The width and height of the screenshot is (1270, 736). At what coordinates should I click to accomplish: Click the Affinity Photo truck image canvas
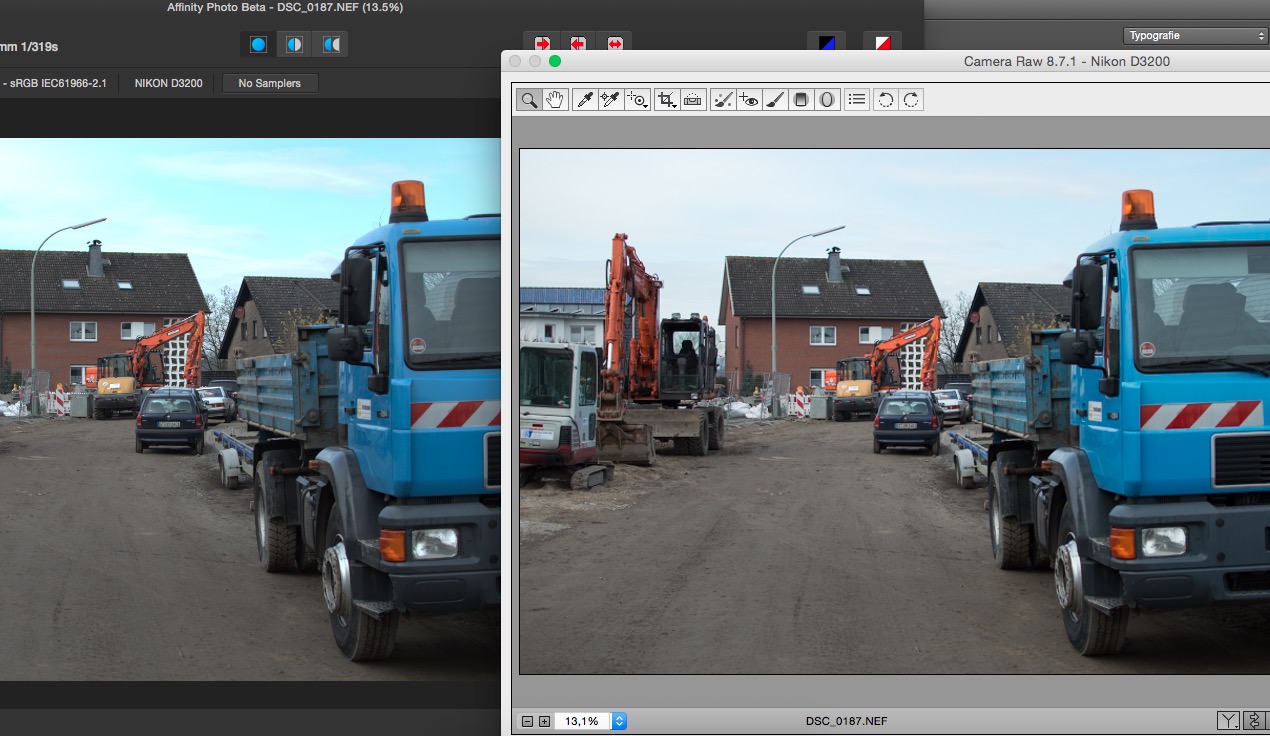(x=250, y=409)
